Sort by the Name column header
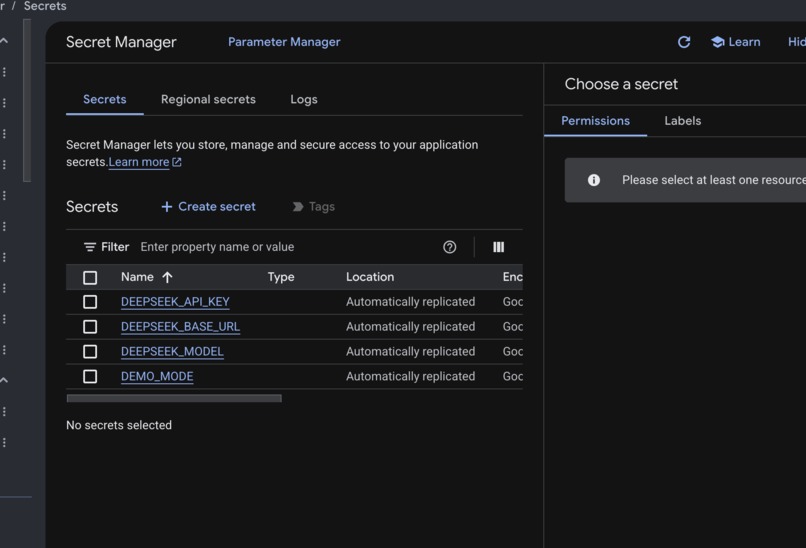The image size is (806, 548). pyautogui.click(x=137, y=277)
